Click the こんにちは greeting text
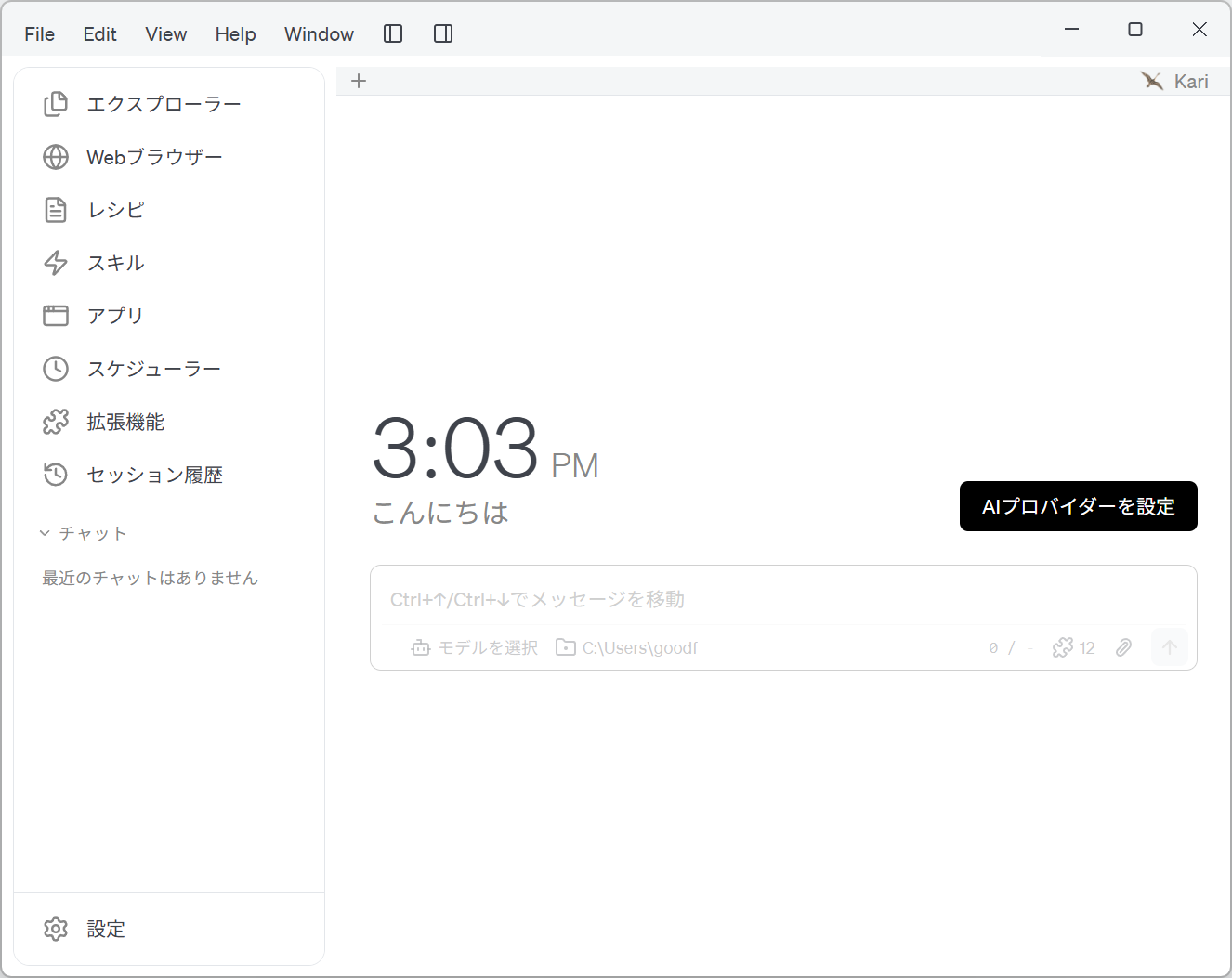Image resolution: width=1232 pixels, height=978 pixels. coord(440,513)
